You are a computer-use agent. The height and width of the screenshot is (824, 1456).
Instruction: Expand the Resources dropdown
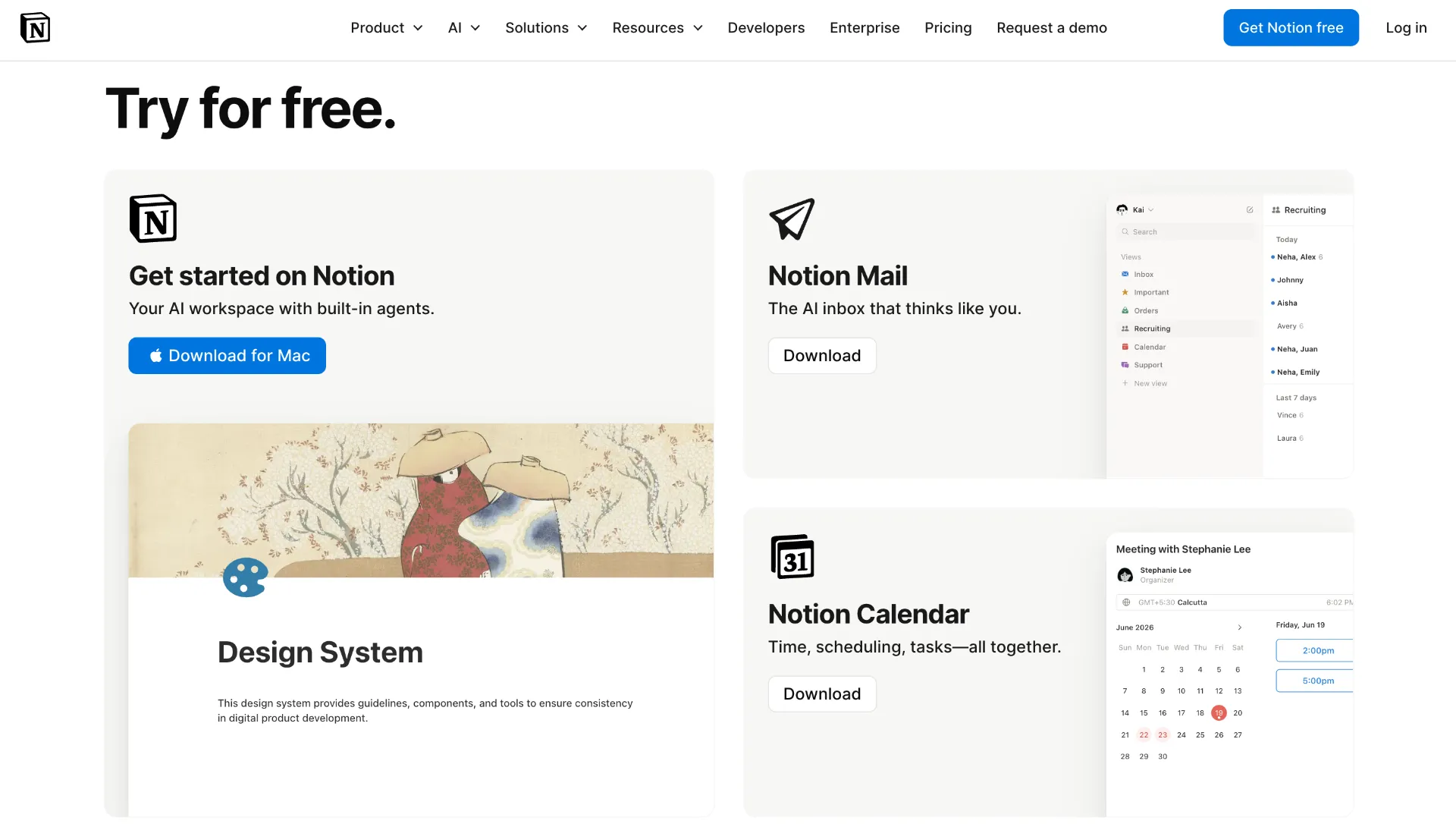click(x=657, y=28)
